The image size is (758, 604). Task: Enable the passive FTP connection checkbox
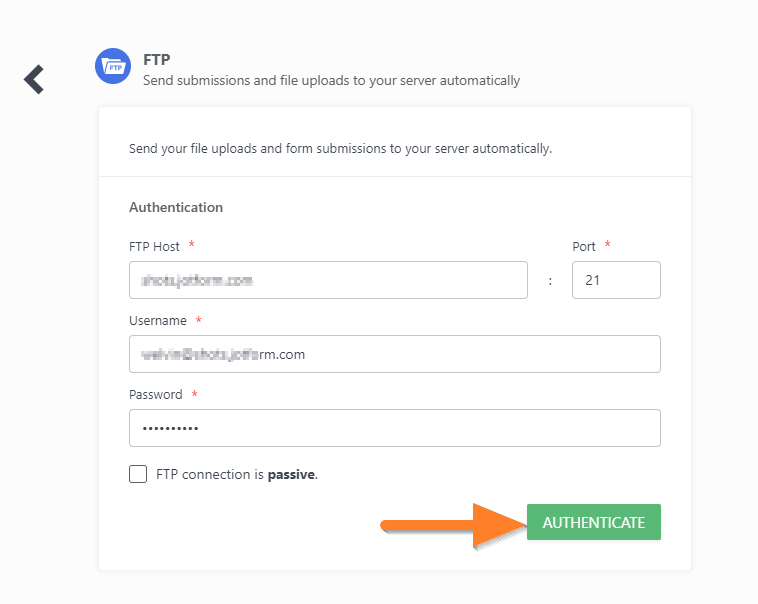(138, 474)
